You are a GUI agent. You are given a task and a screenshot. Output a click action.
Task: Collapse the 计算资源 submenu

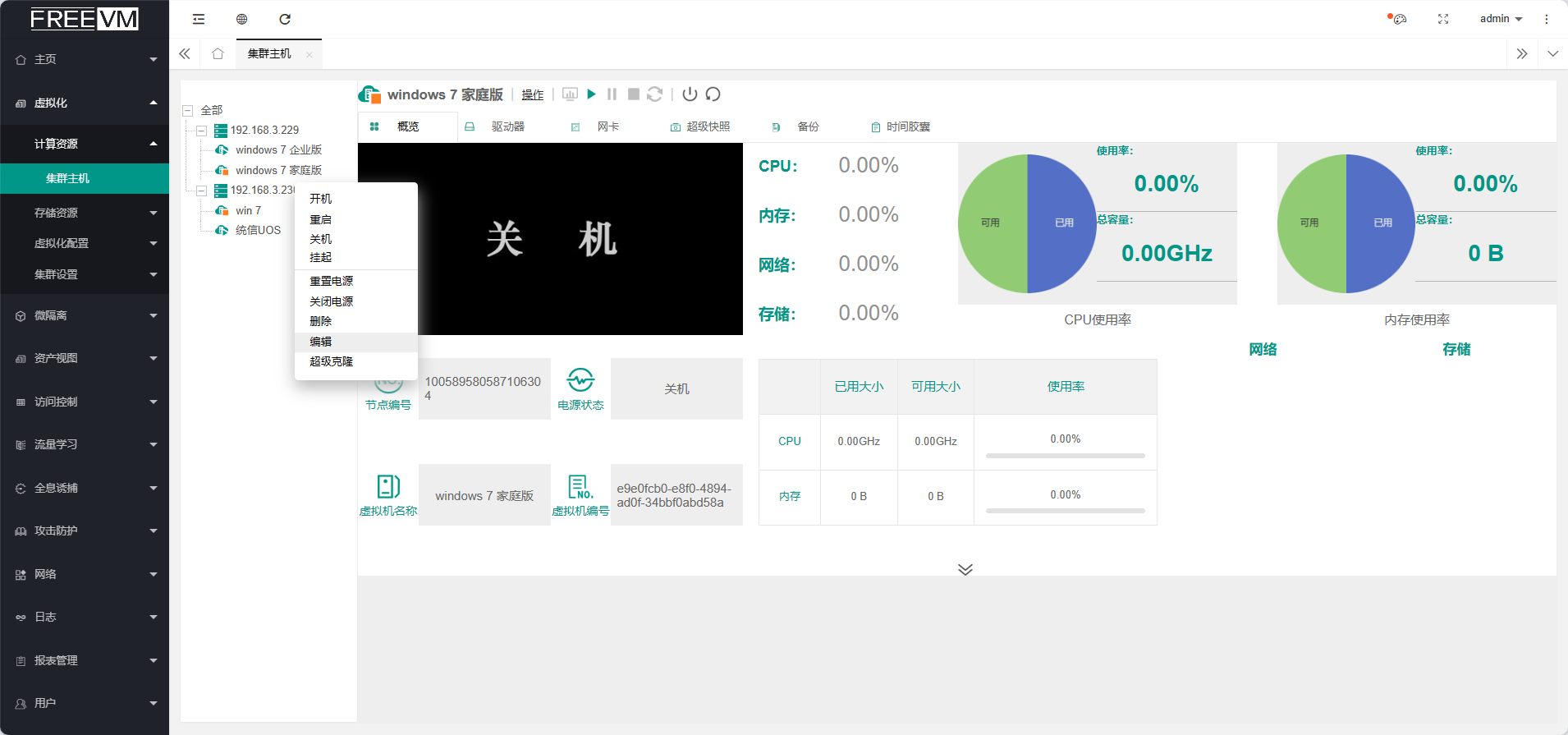(x=85, y=144)
